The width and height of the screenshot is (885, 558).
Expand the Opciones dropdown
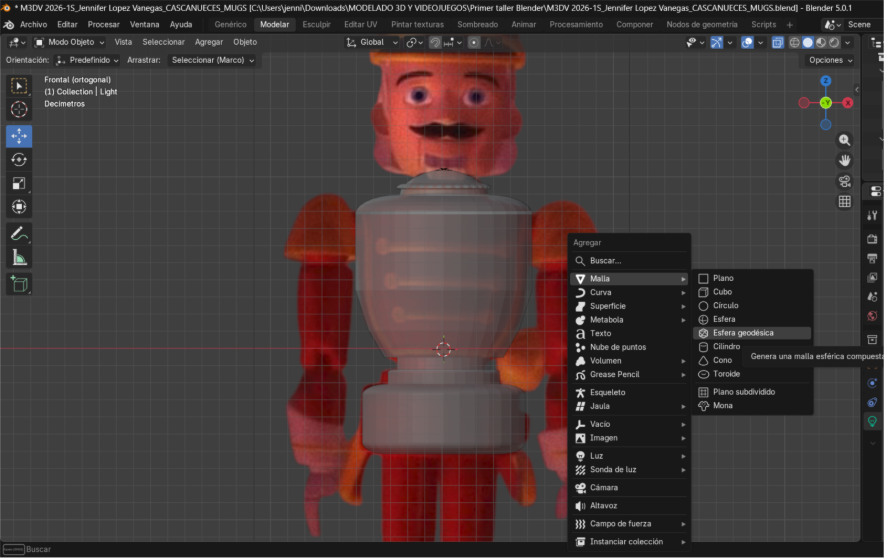(830, 60)
